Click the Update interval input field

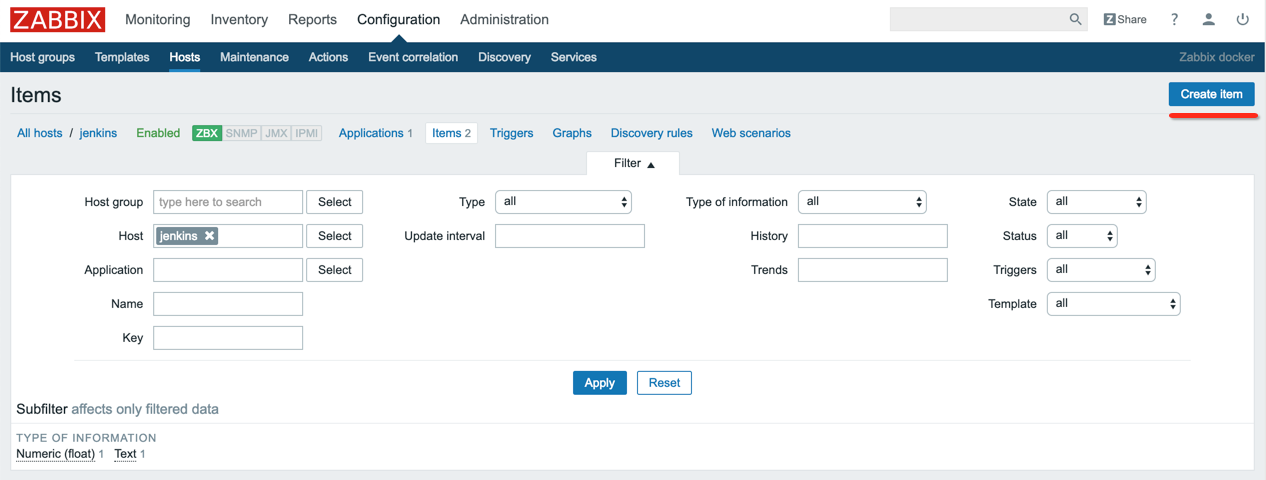point(569,236)
